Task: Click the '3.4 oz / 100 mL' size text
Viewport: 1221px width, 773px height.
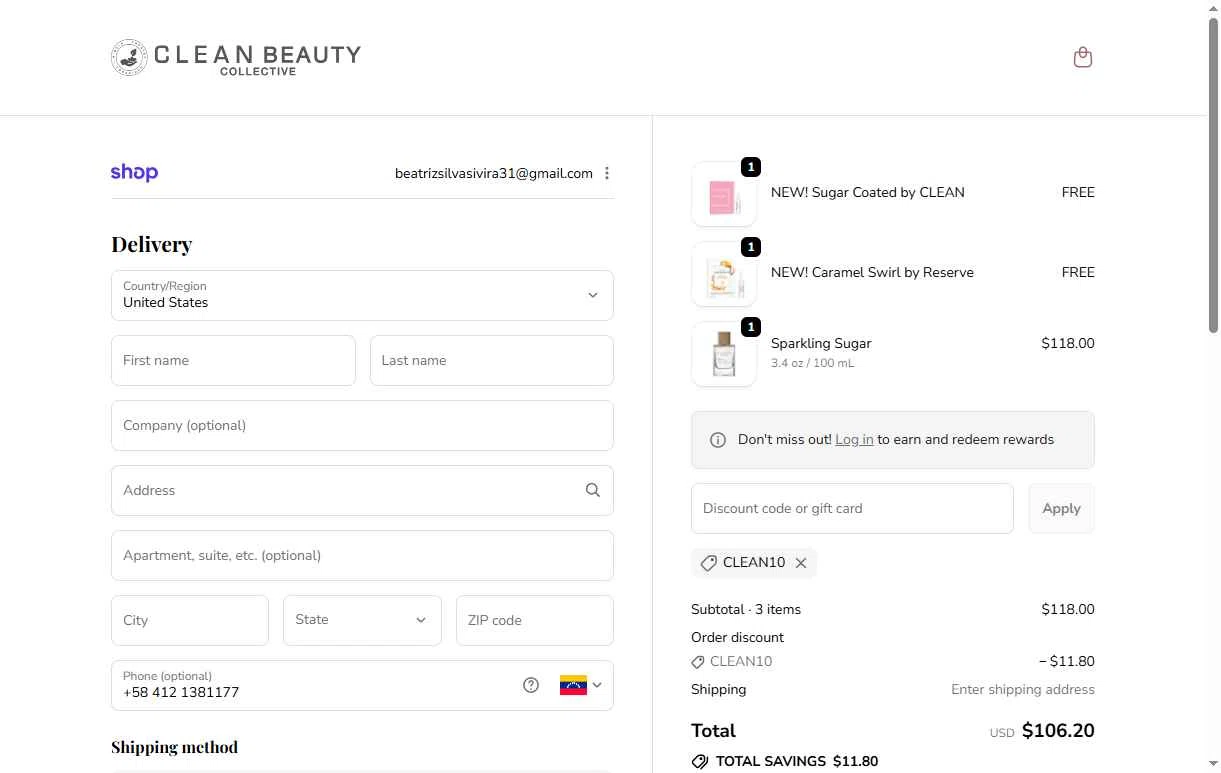Action: click(x=812, y=363)
